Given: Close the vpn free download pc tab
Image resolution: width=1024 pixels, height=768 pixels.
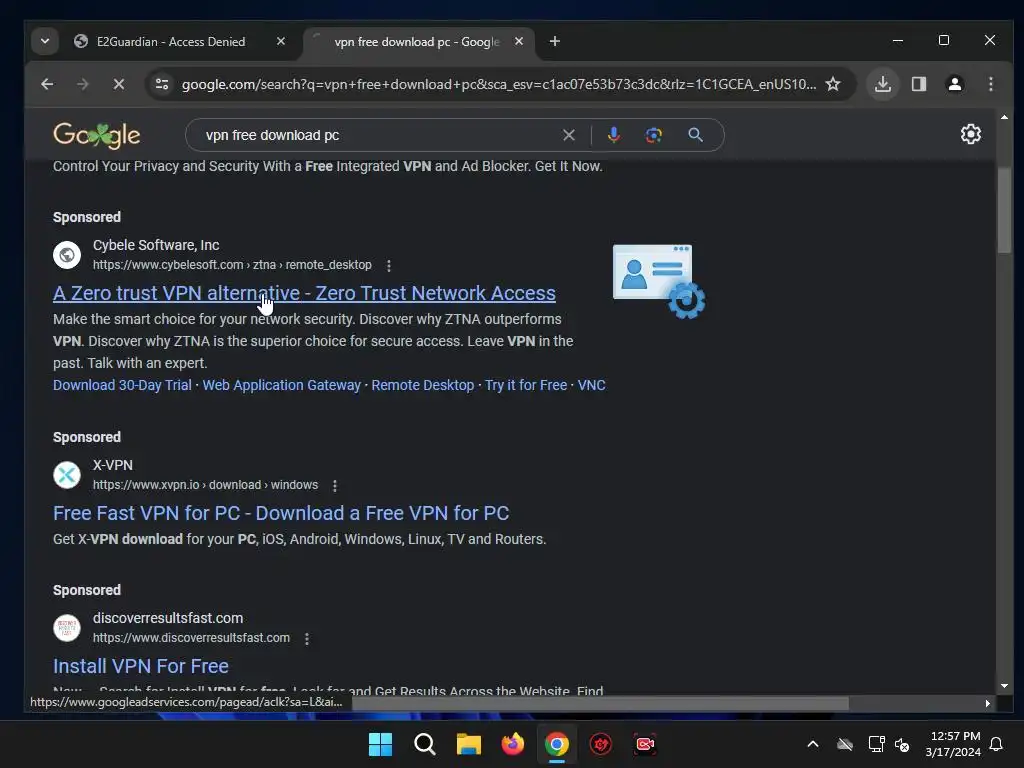Looking at the screenshot, I should point(519,41).
